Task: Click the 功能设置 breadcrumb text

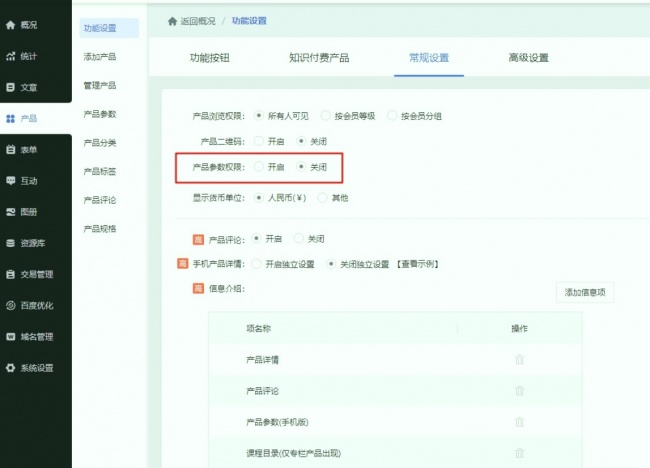Action: (x=249, y=21)
